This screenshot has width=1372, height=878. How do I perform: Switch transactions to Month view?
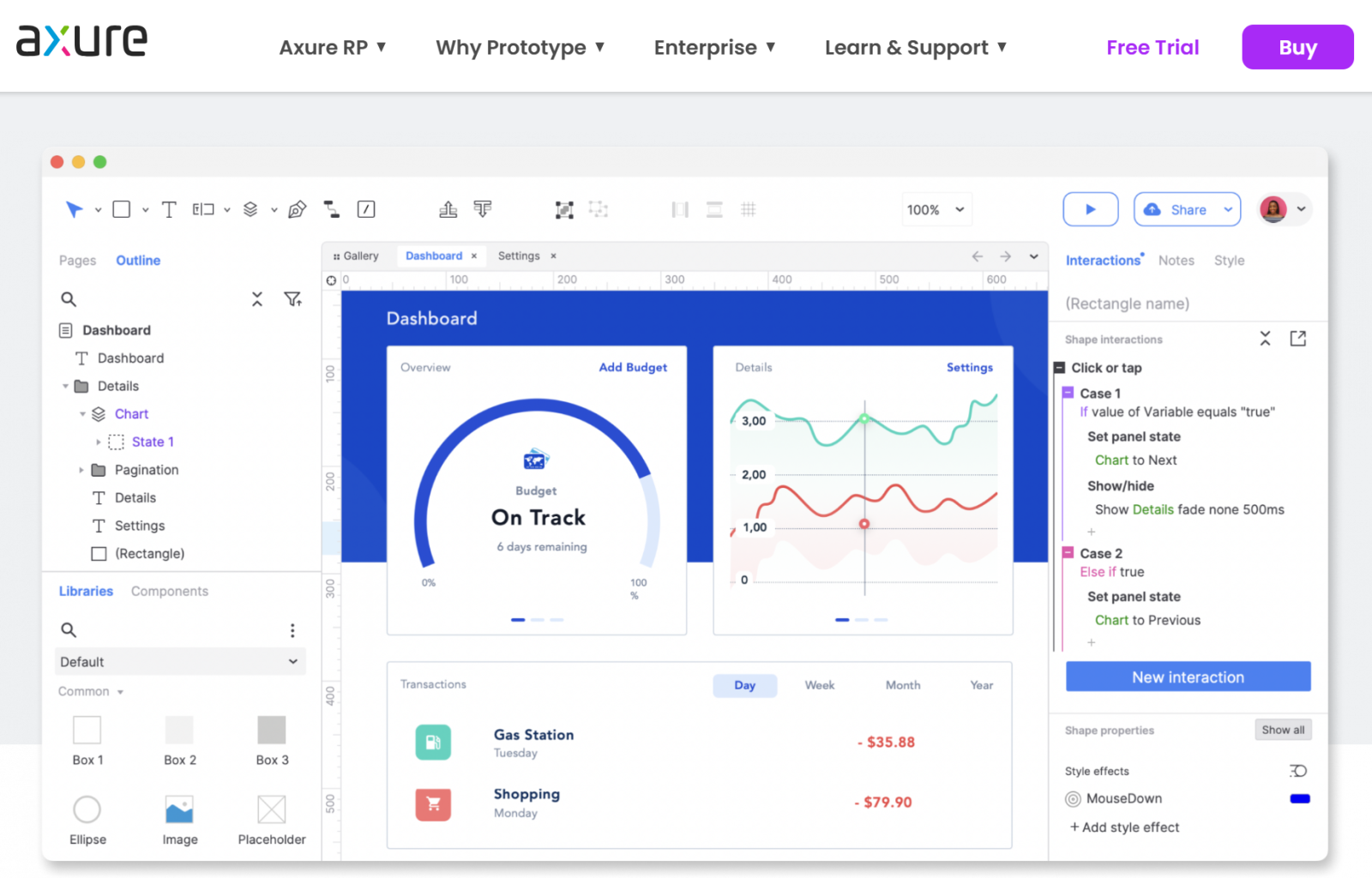click(x=903, y=685)
